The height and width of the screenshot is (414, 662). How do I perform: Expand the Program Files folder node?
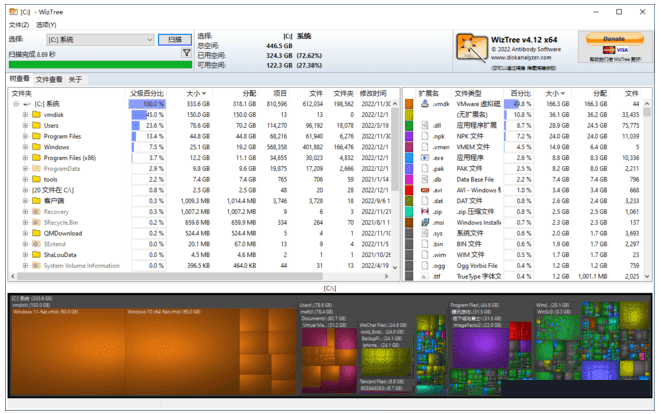click(25, 136)
